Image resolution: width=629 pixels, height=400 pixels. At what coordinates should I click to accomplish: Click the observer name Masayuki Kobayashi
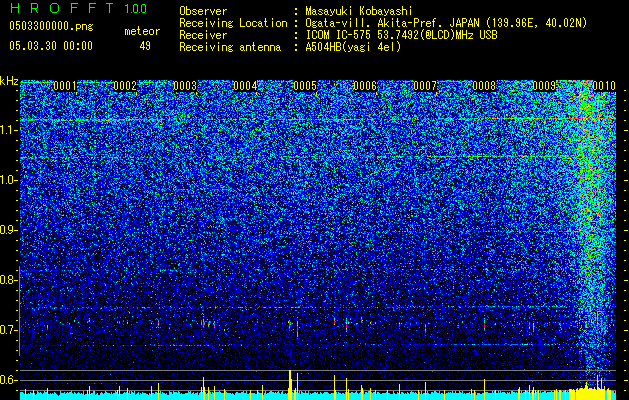[x=359, y=12]
